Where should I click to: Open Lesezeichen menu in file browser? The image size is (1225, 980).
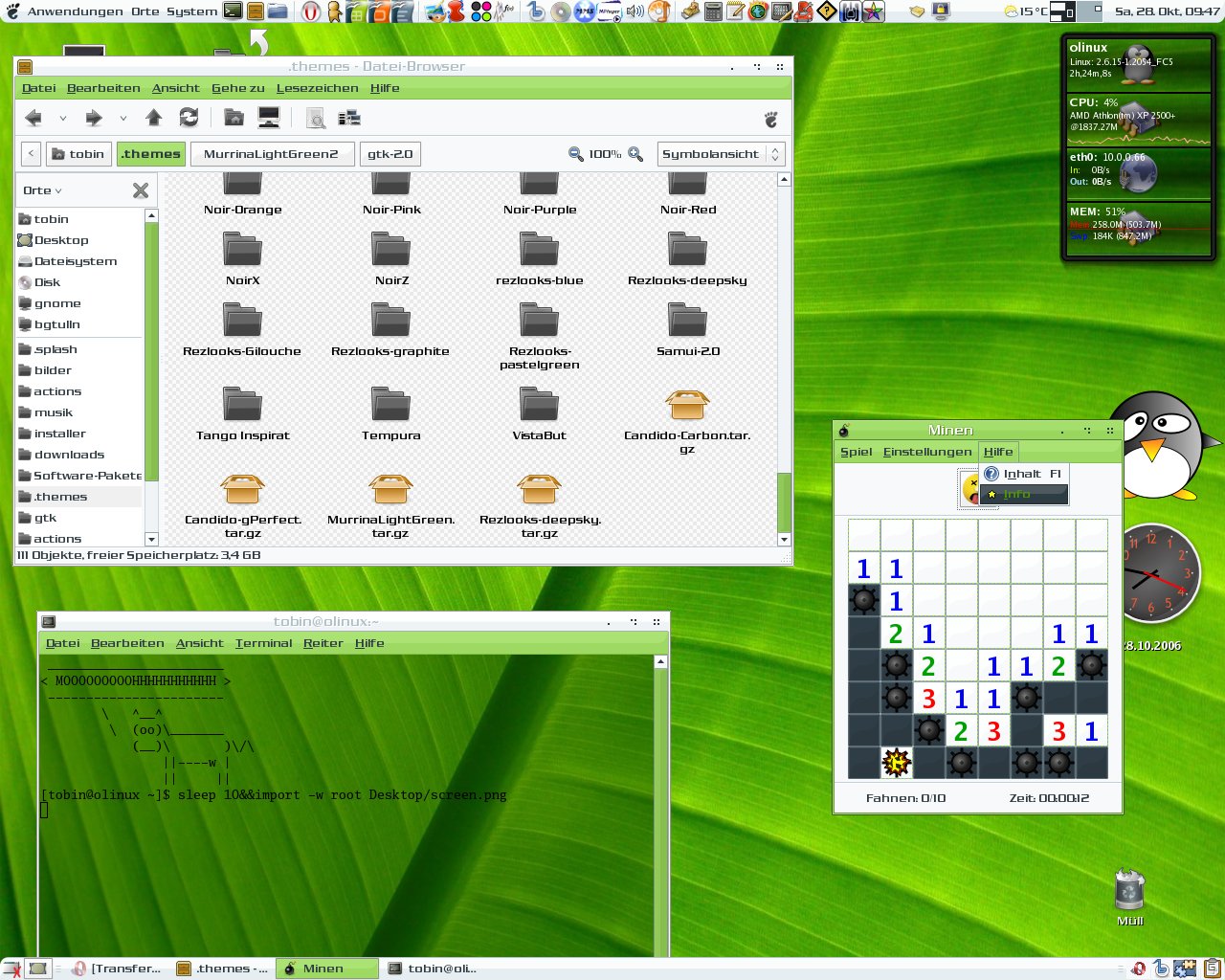point(318,88)
